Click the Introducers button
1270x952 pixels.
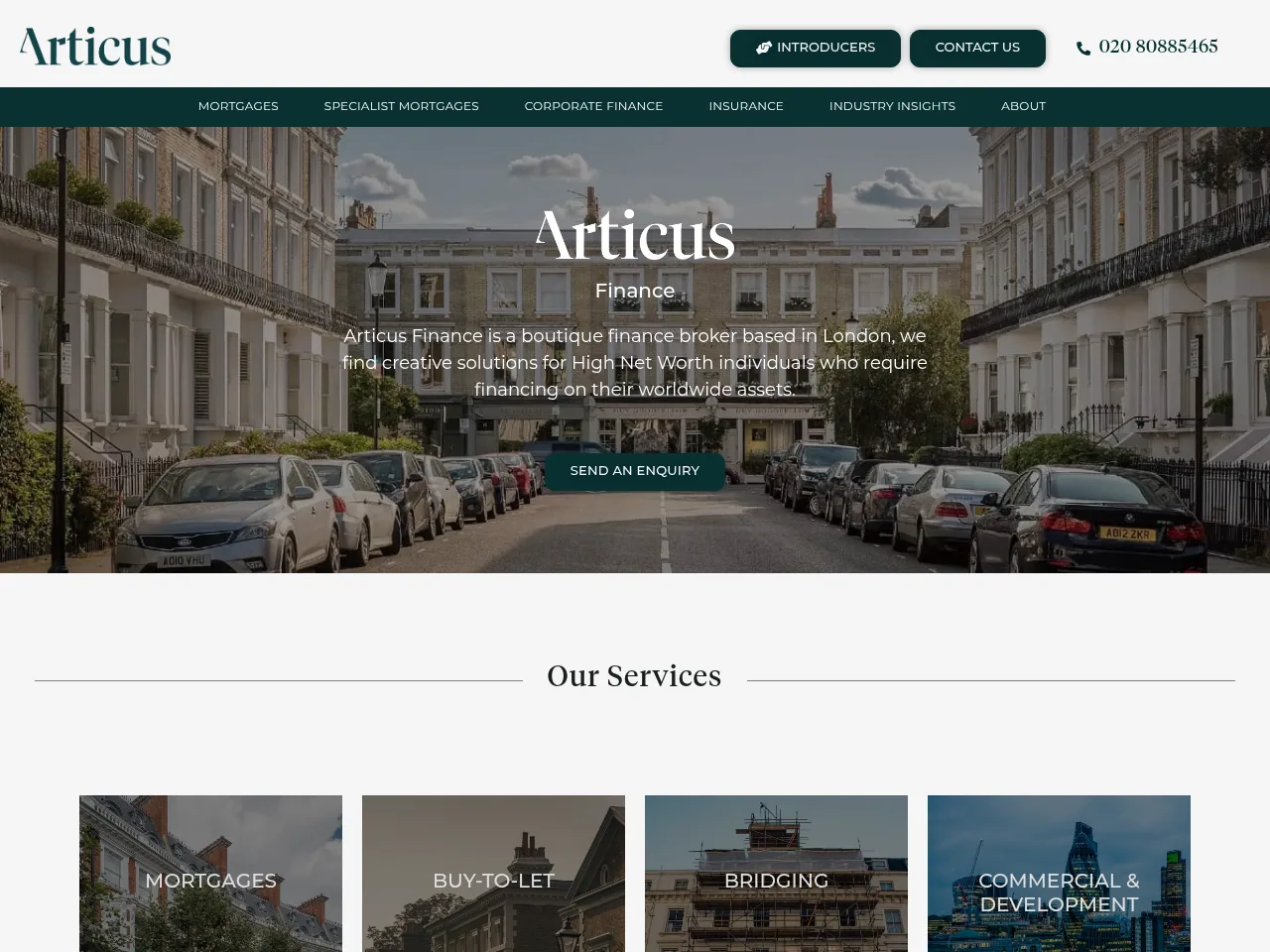click(x=815, y=48)
